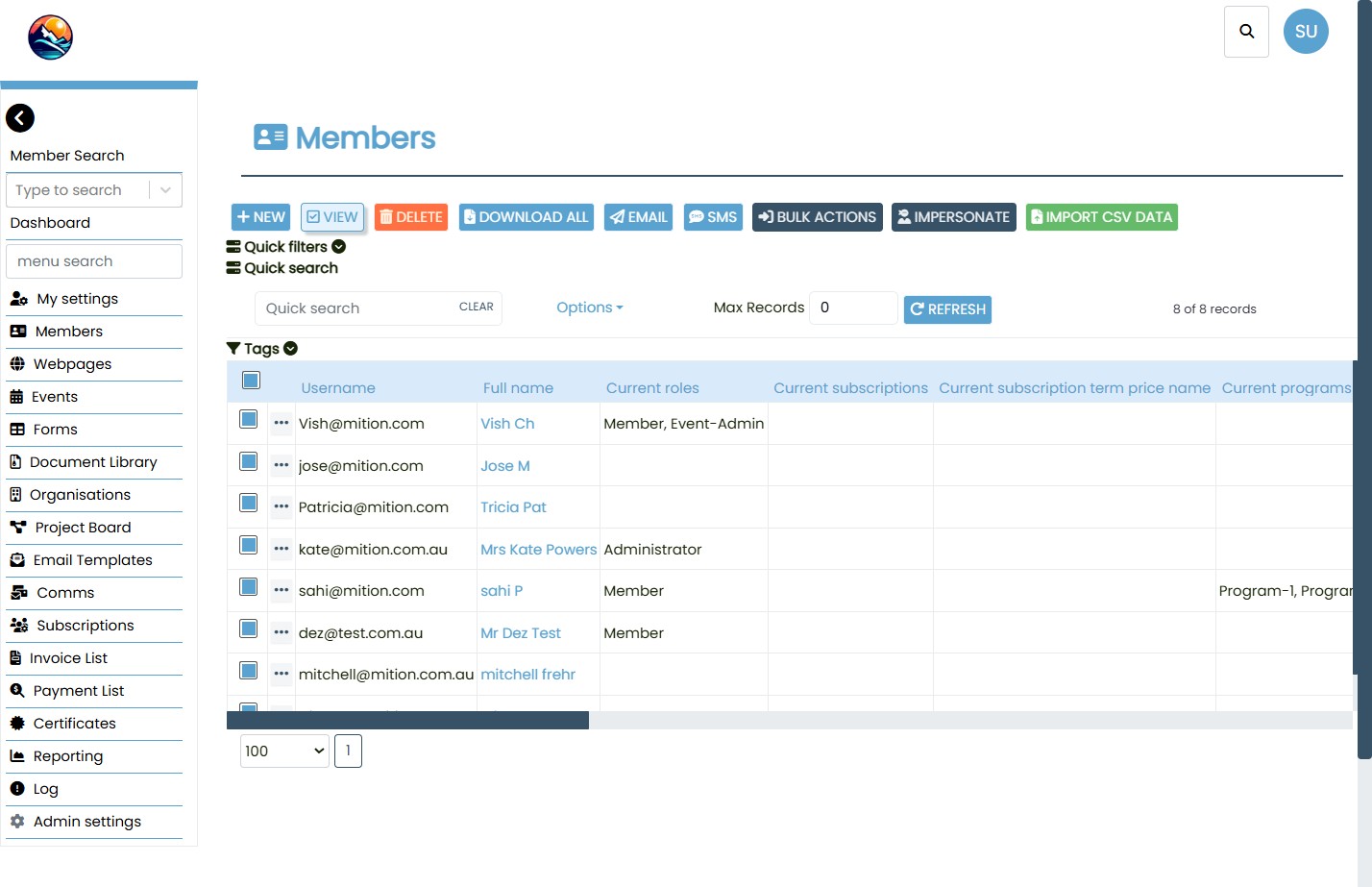This screenshot has width=1372, height=887.
Task: Open Mrs Kate Powers member link
Action: click(x=538, y=550)
